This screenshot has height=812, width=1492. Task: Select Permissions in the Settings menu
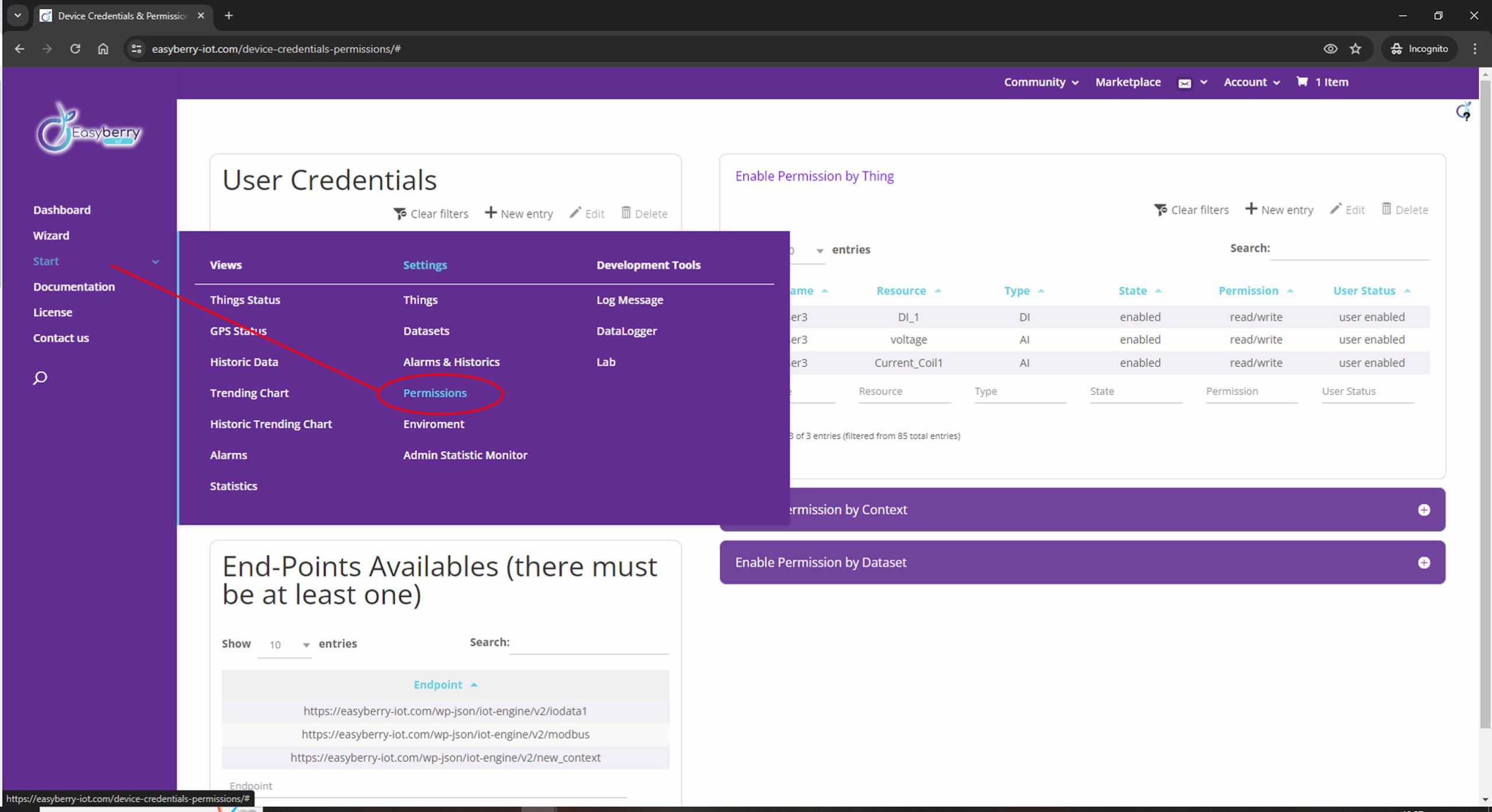(435, 393)
